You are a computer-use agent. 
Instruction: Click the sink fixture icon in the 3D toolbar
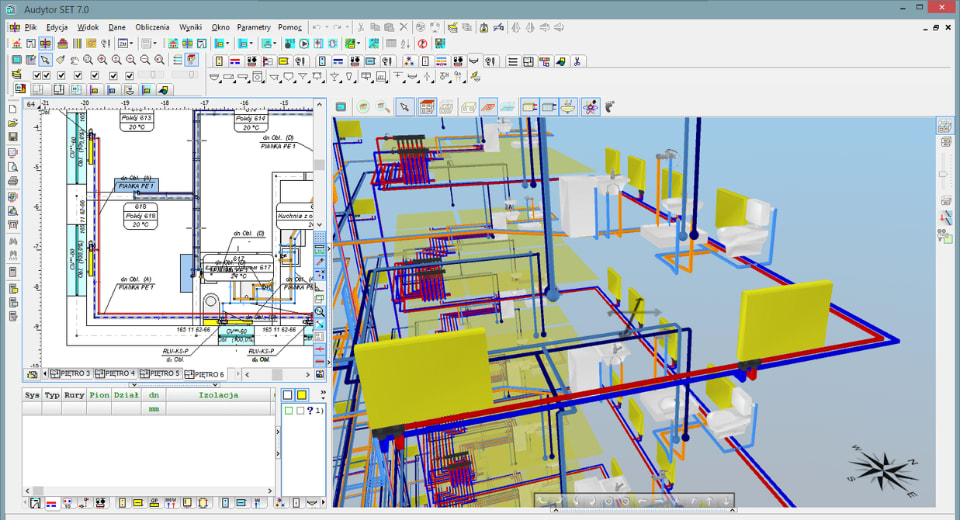(569, 107)
